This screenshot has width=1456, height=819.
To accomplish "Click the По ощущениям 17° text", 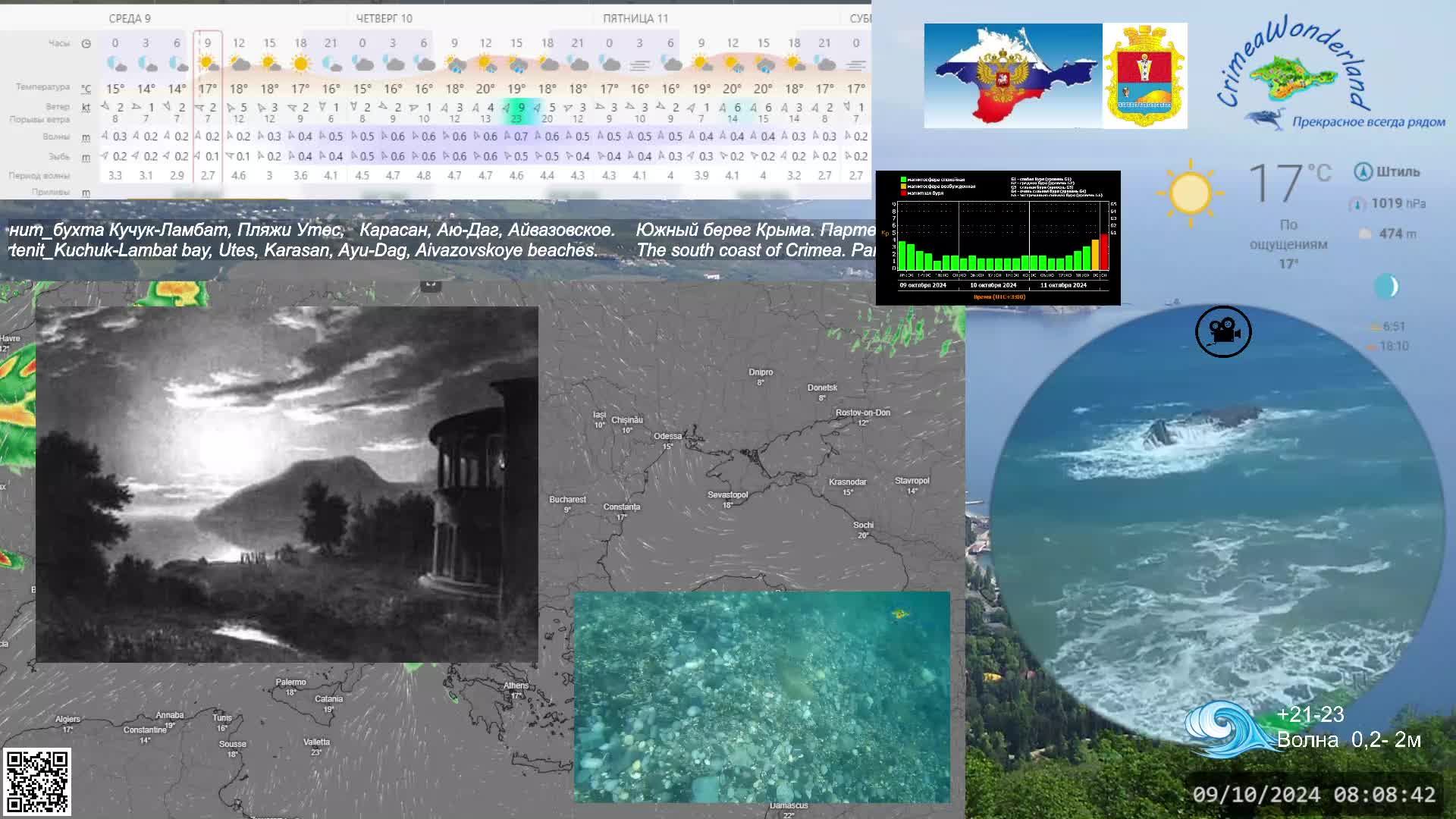I will pos(1288,244).
